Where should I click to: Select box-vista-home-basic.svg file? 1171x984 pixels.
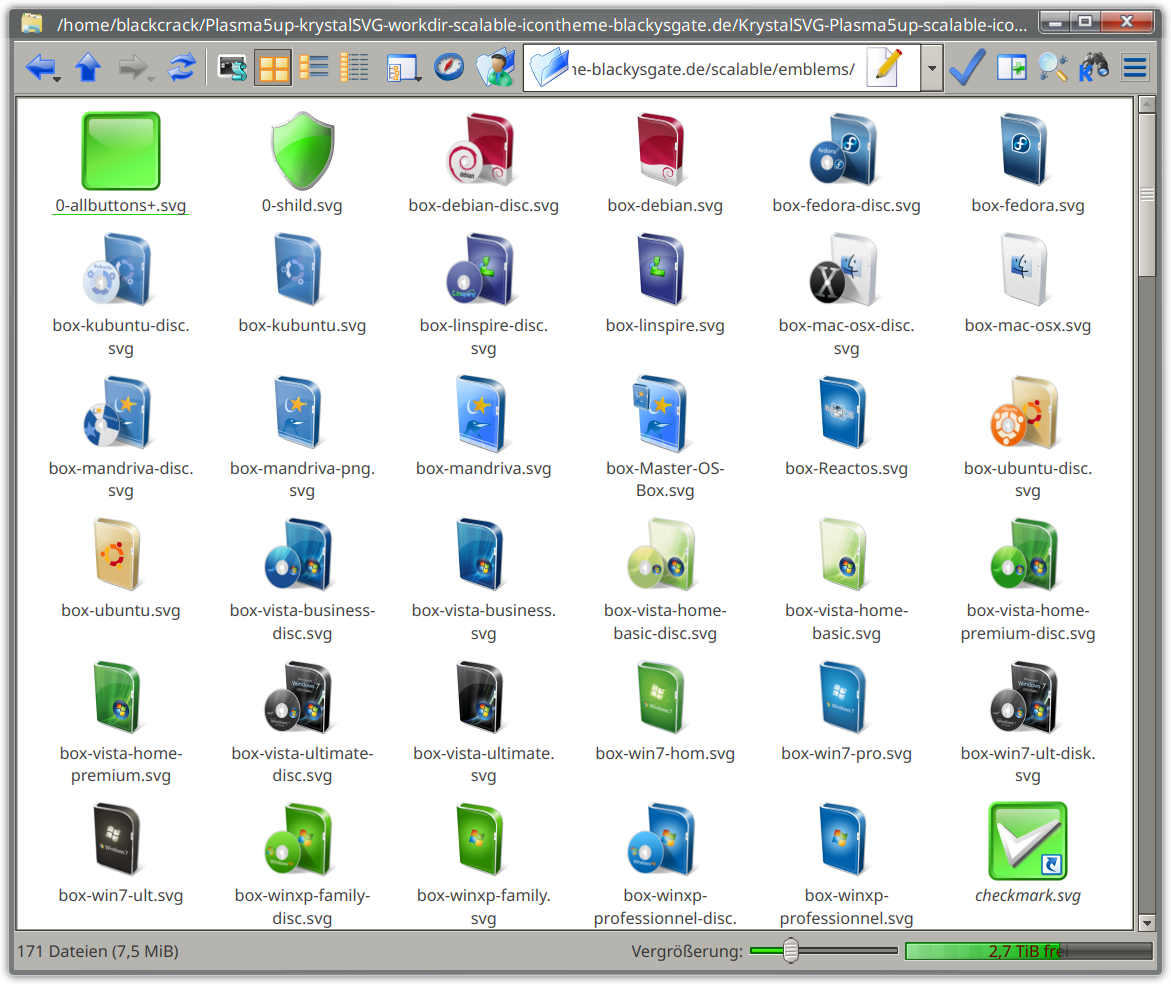[846, 579]
